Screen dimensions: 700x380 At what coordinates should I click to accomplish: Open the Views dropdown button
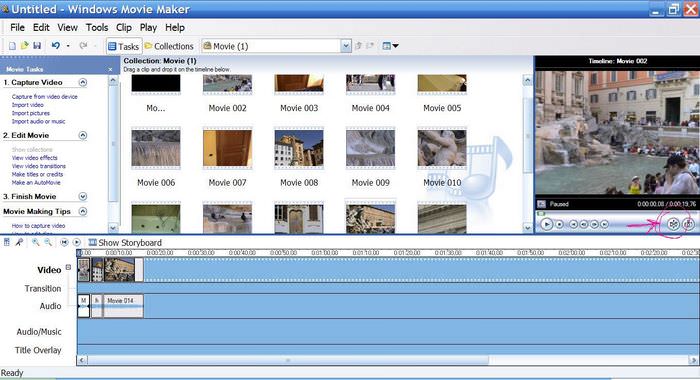point(391,46)
